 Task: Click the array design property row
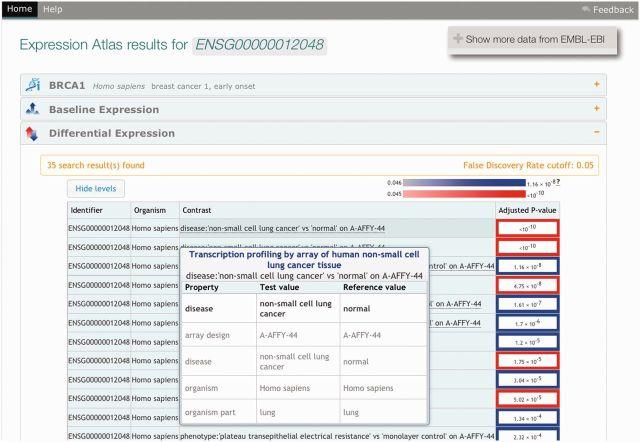point(304,335)
